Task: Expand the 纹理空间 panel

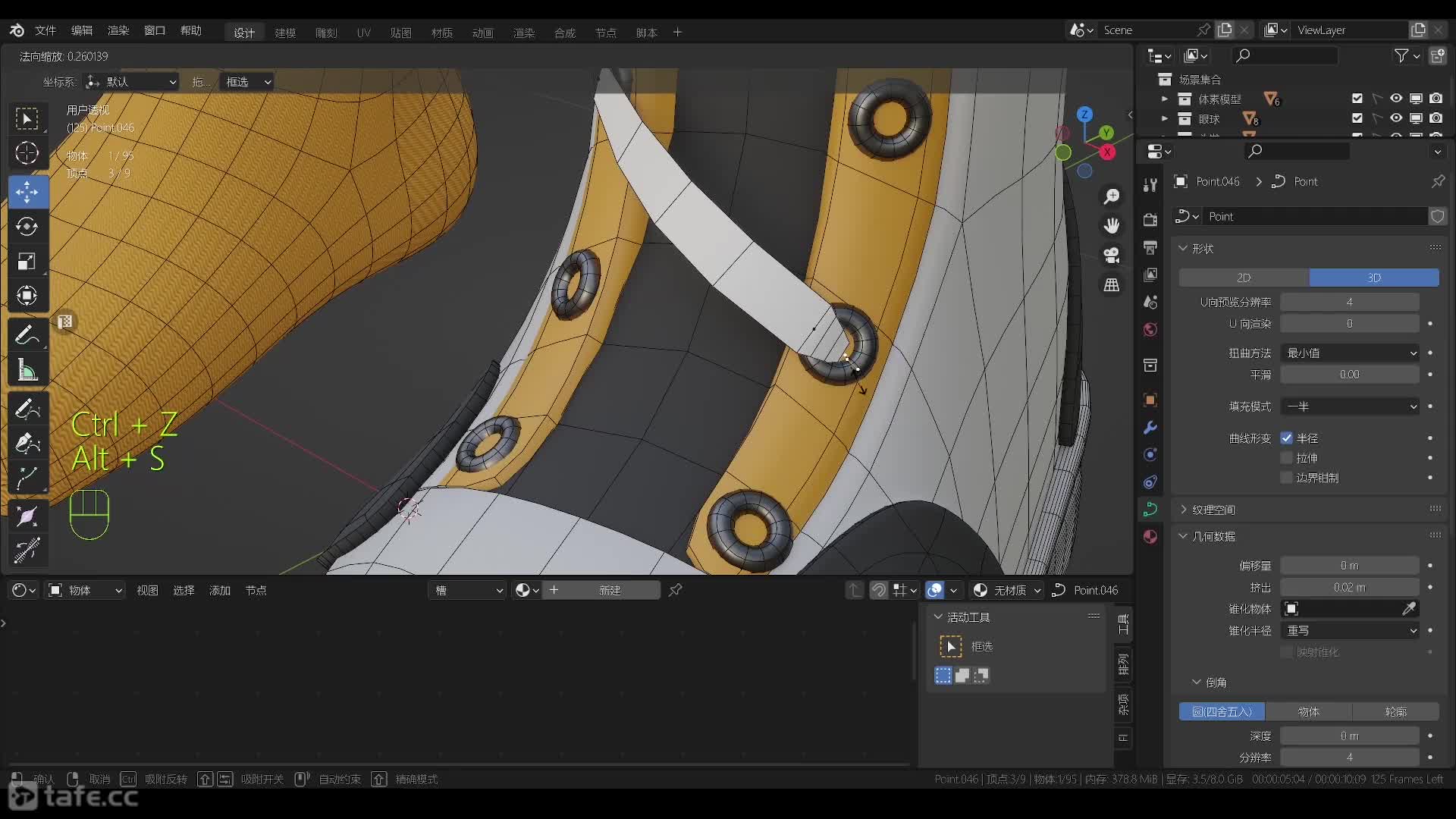Action: [x=1183, y=510]
